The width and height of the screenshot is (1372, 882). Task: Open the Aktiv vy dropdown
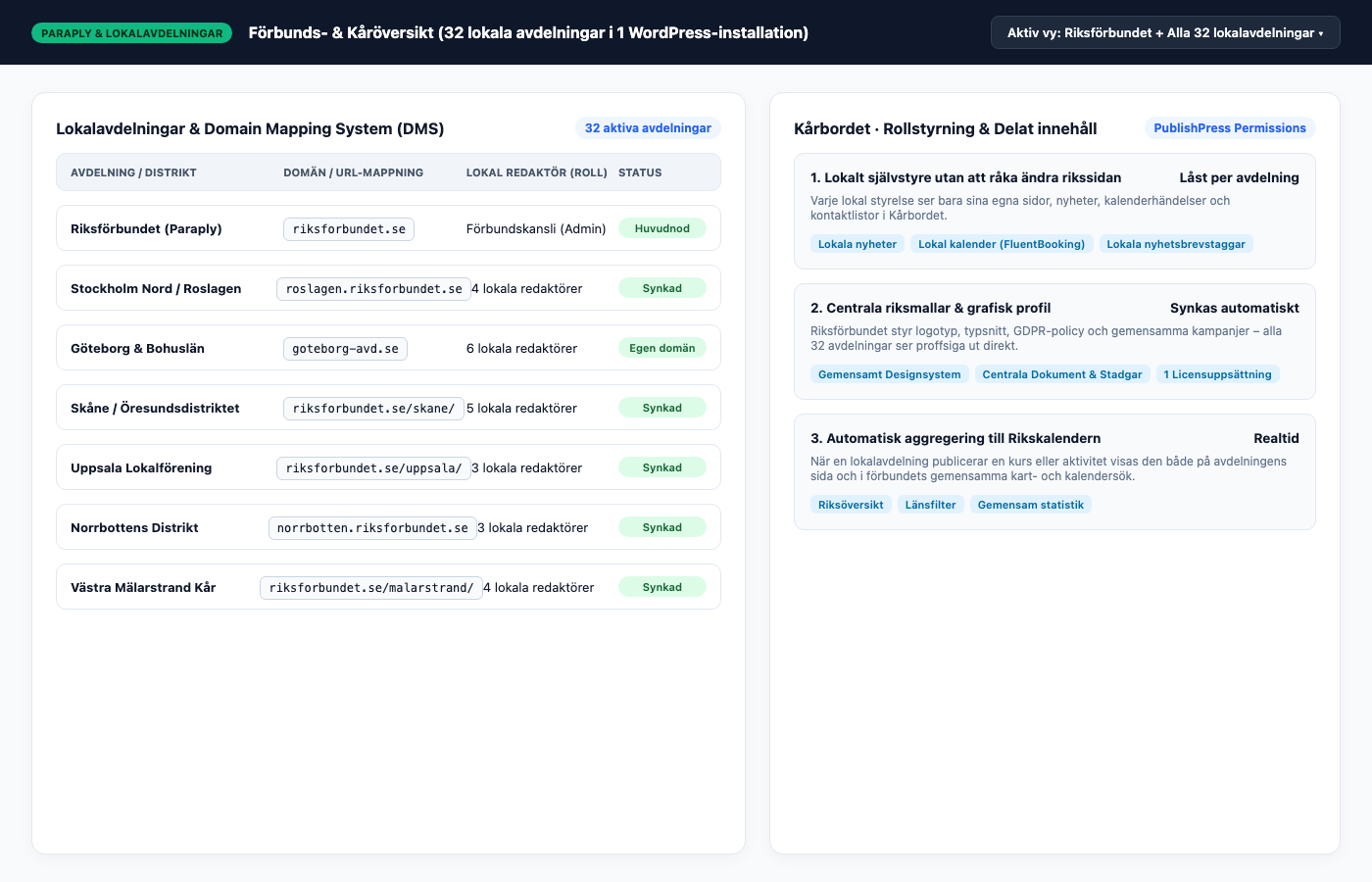tap(1165, 32)
